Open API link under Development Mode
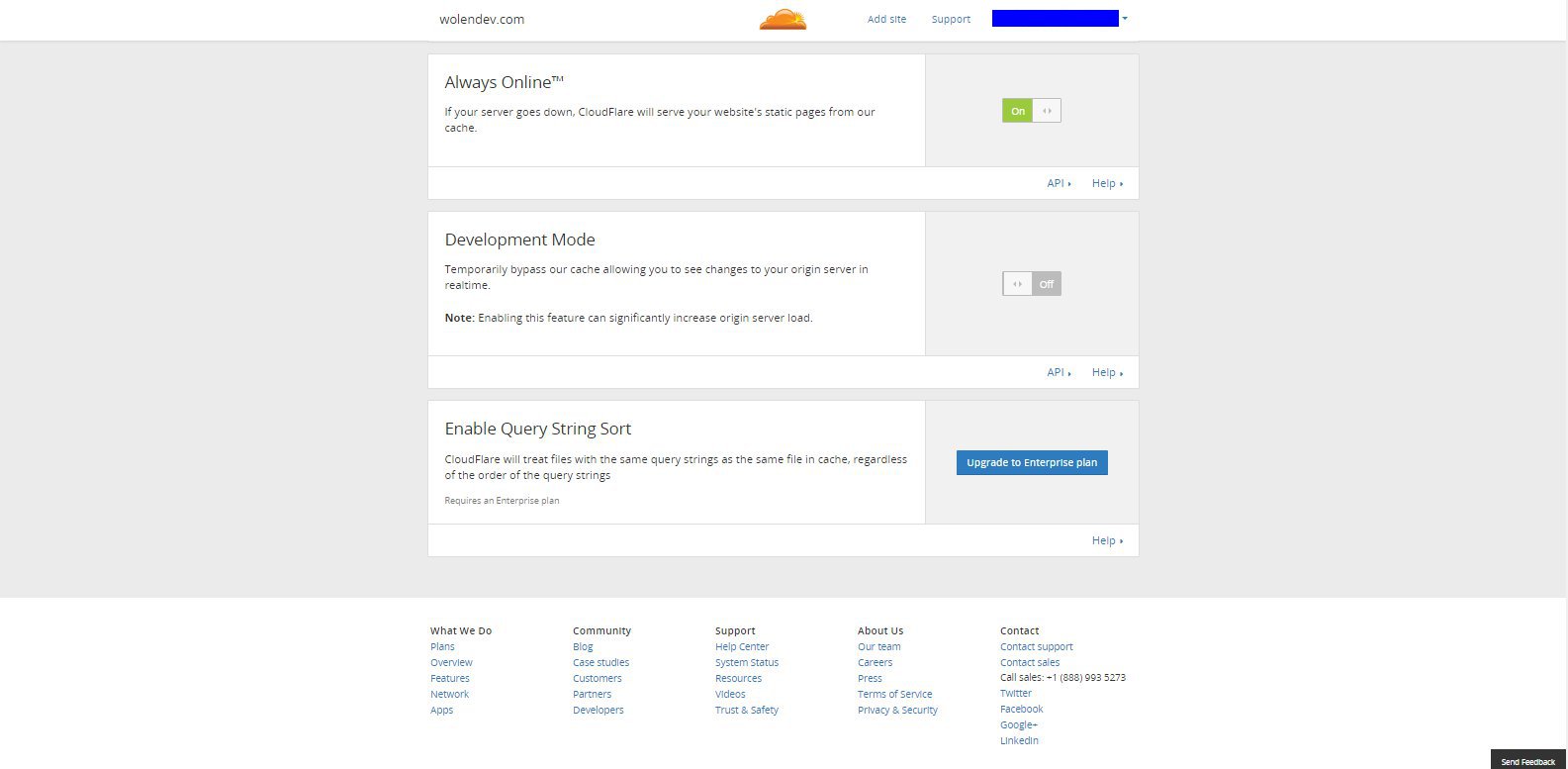 tap(1059, 372)
